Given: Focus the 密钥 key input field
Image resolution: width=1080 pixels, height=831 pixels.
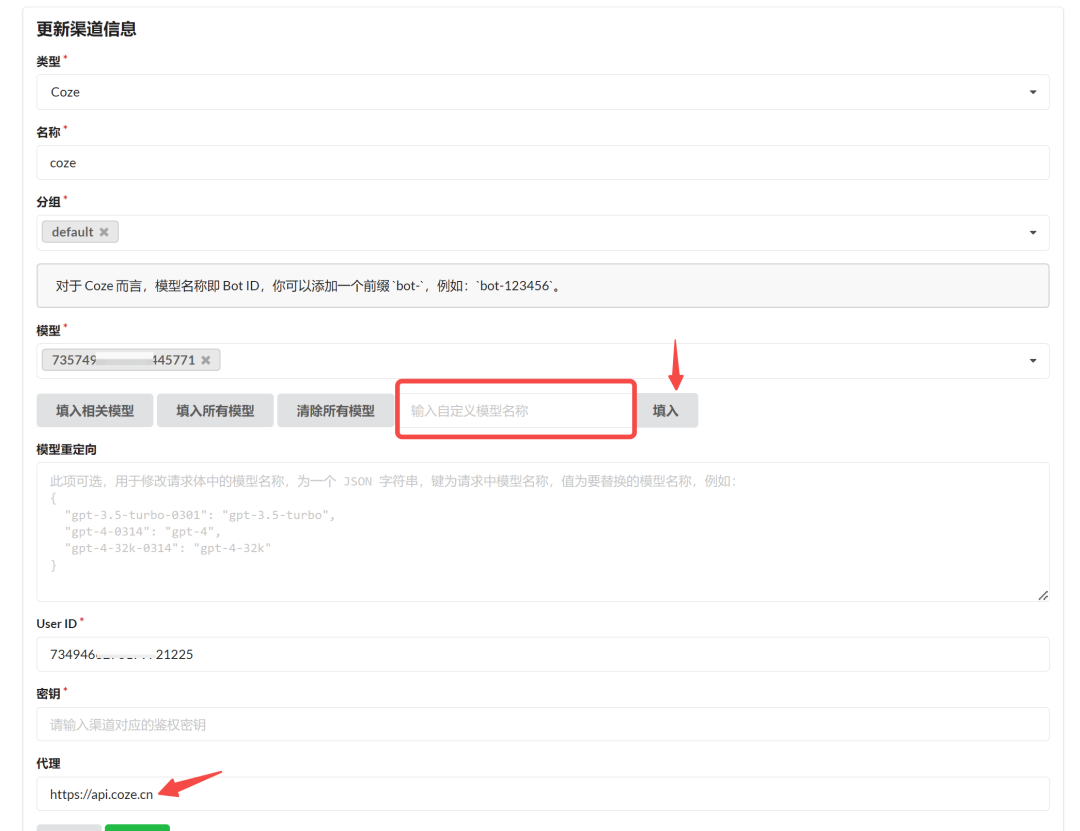Looking at the screenshot, I should [543, 725].
